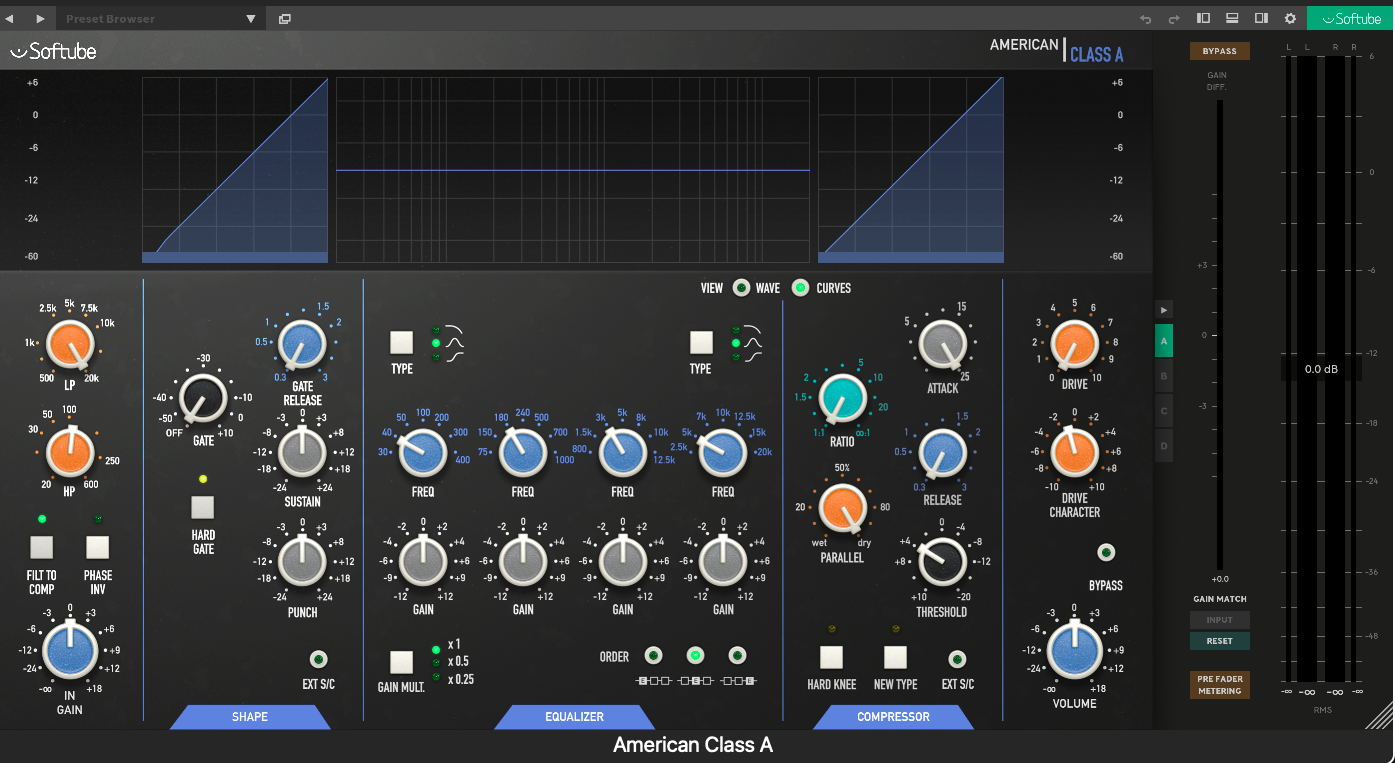The height and width of the screenshot is (763, 1395).
Task: Toggle the Shape EXT S/C switch
Action: tap(318, 658)
